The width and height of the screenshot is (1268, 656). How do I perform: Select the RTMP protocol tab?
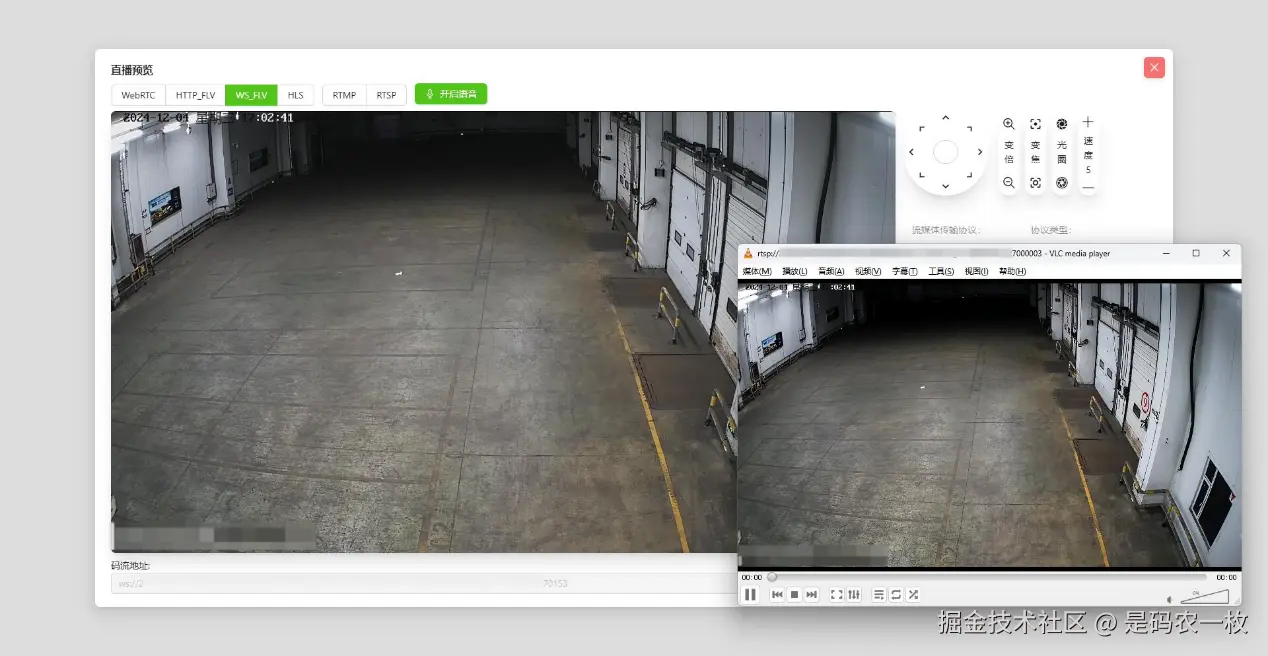click(x=345, y=95)
